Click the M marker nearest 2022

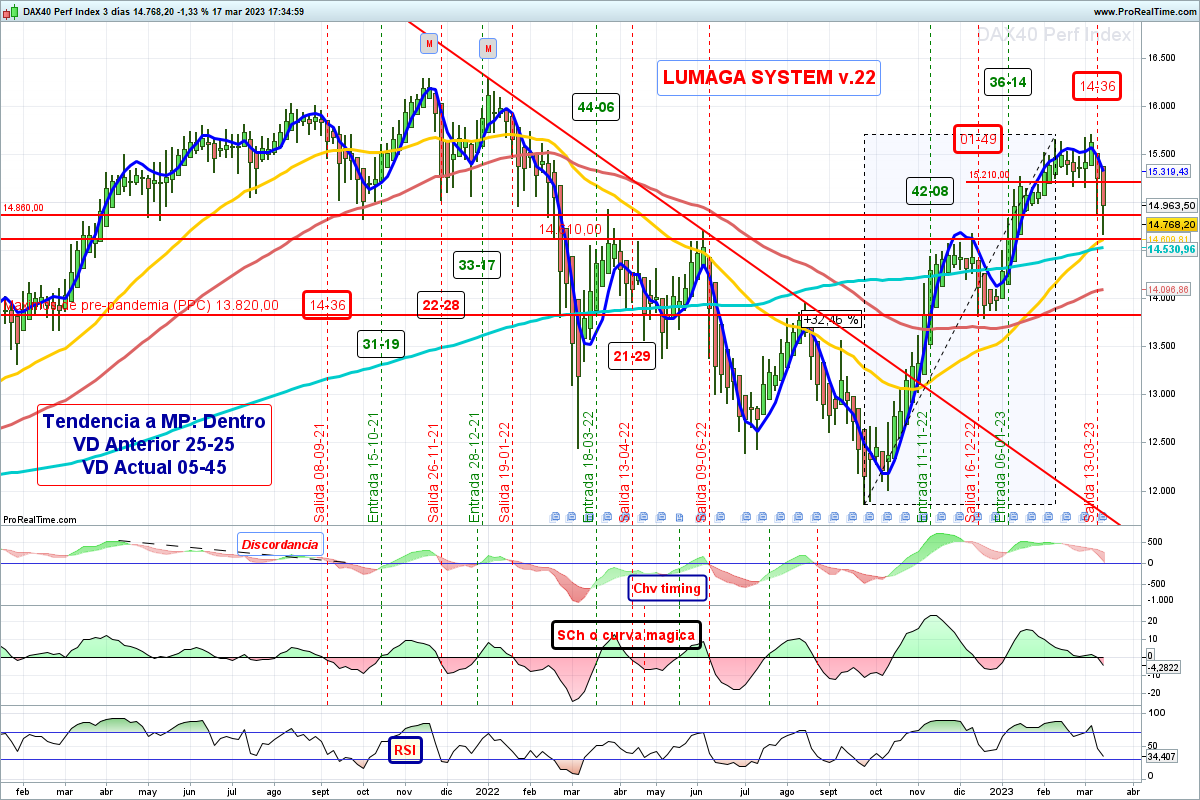pos(487,48)
